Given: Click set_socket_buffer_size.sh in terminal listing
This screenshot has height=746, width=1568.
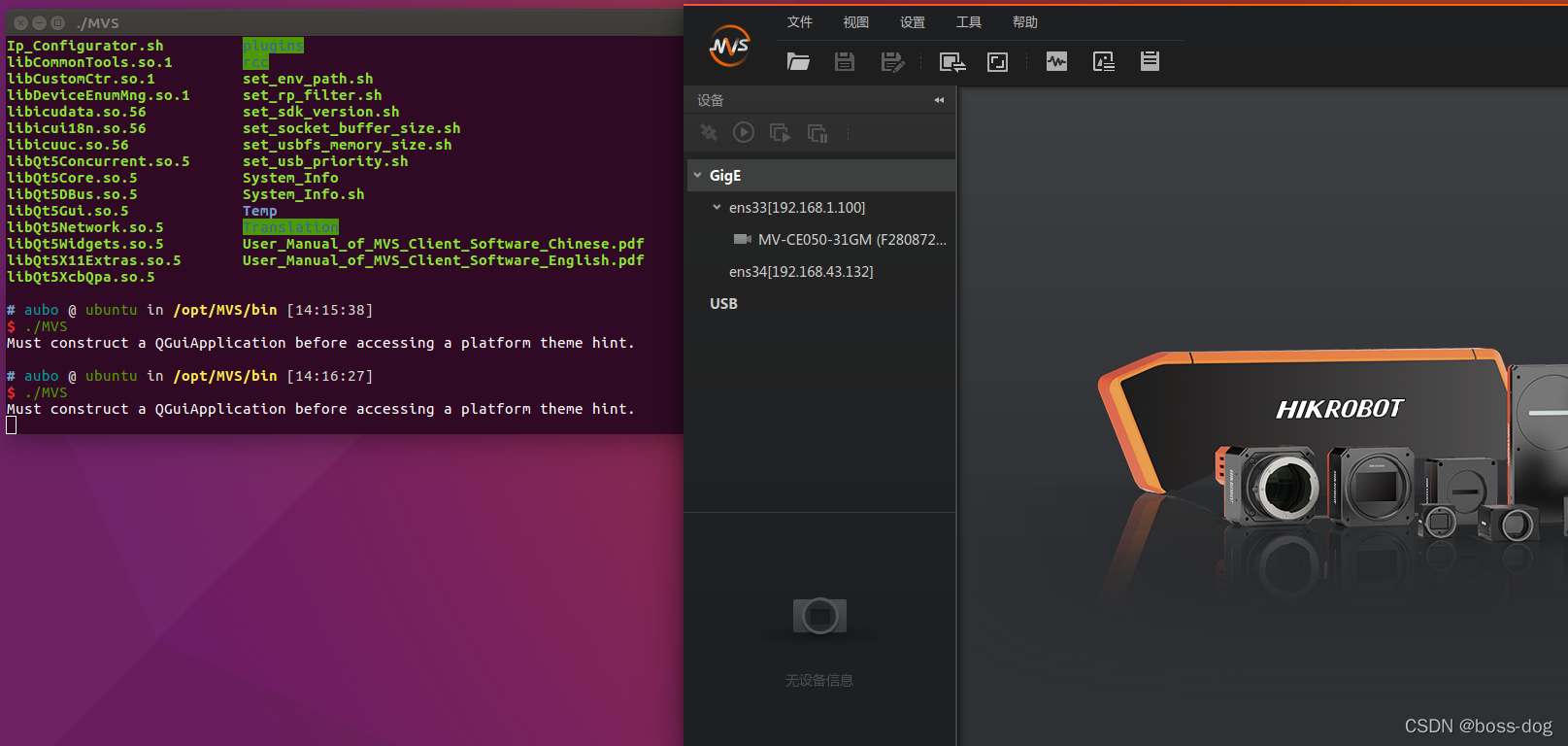Looking at the screenshot, I should click(x=351, y=128).
